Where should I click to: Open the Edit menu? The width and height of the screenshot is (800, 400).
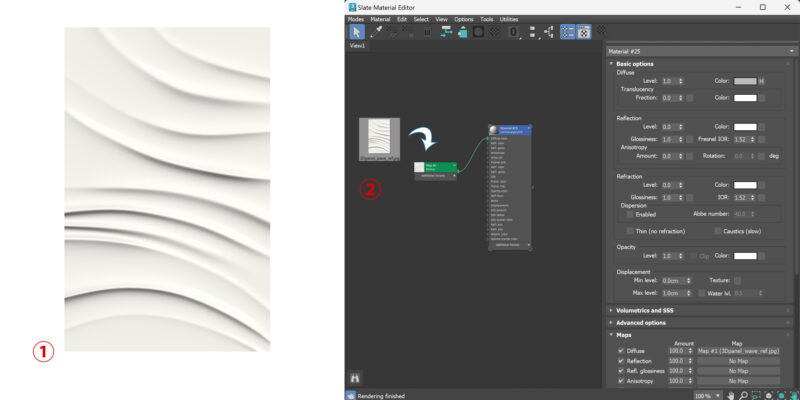click(x=402, y=19)
